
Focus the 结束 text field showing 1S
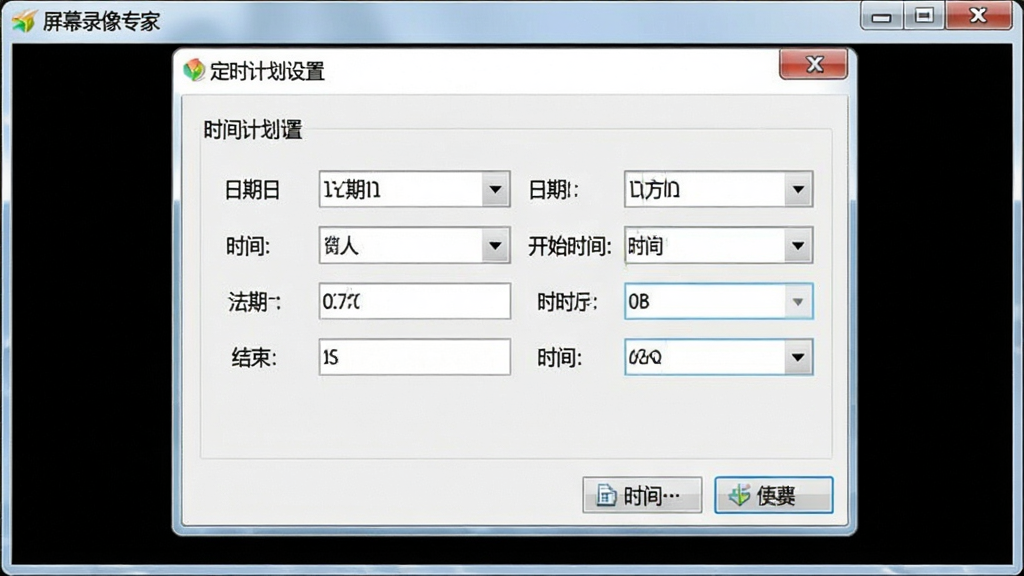(x=415, y=357)
